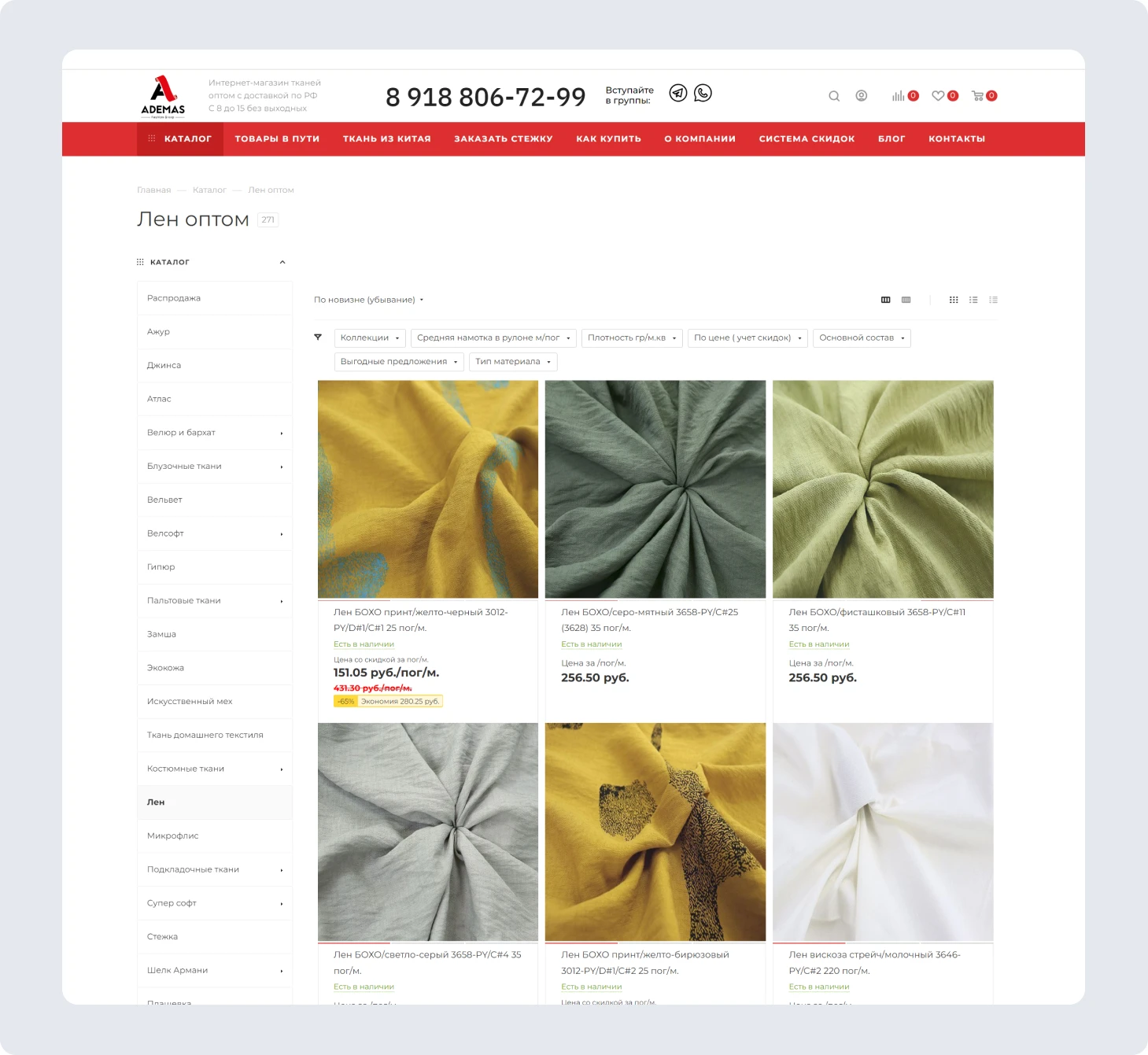Viewport: 1148px width, 1055px height.
Task: Switch to grid tile view
Action: 954,300
